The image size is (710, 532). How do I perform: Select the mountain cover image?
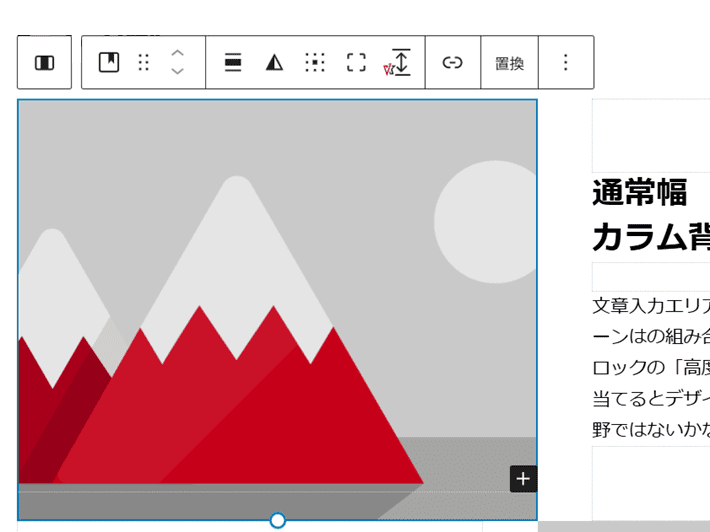pos(277,310)
